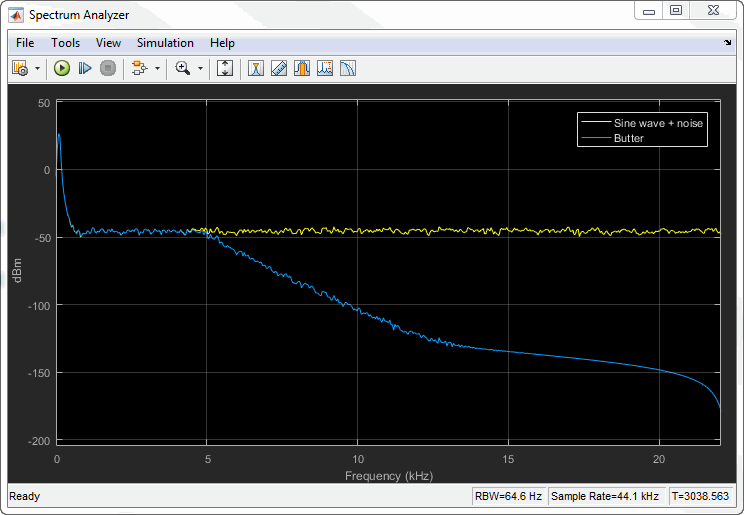Click the 'dBm' y-axis label

(18, 271)
